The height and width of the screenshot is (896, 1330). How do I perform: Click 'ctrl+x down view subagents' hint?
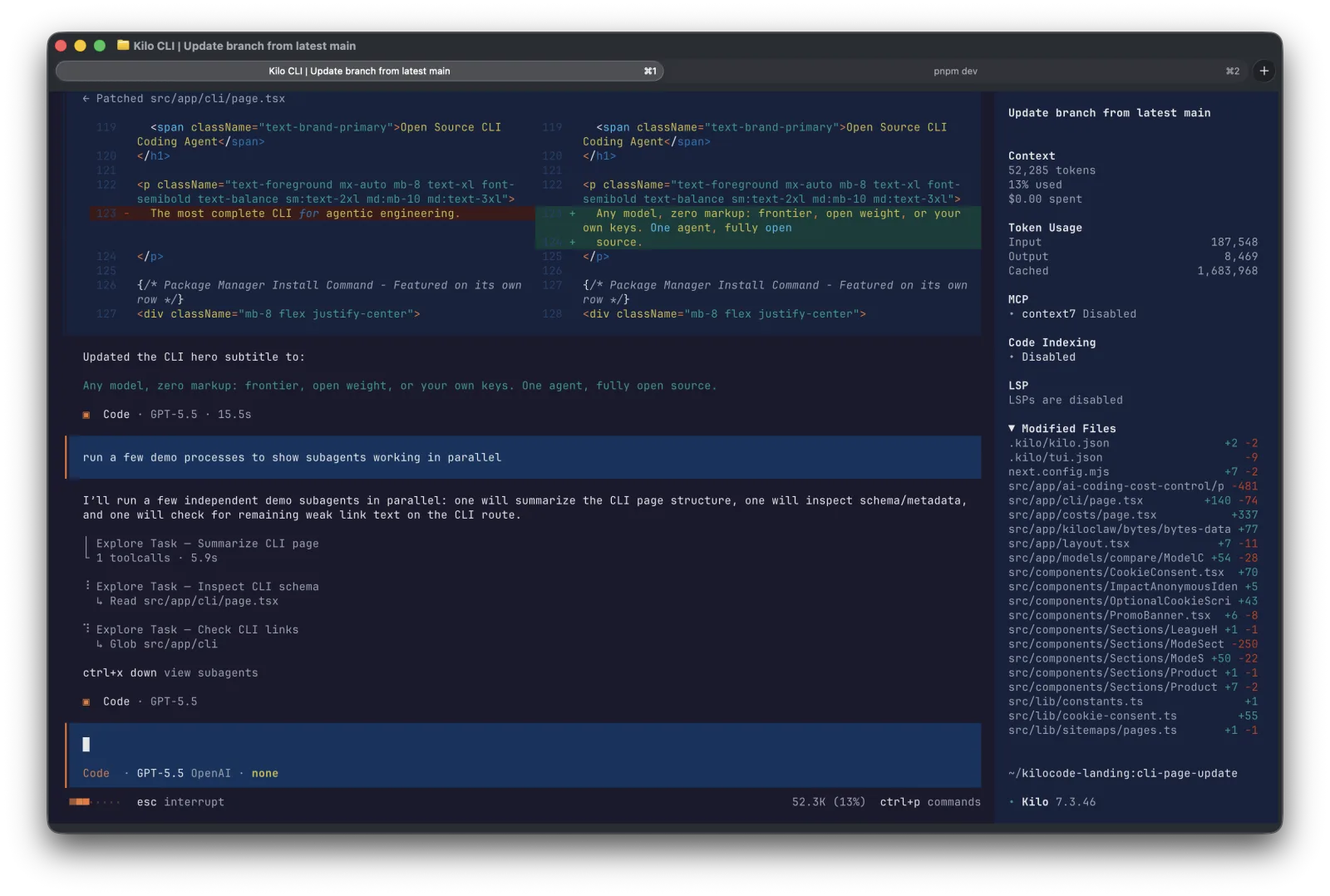tap(170, 673)
